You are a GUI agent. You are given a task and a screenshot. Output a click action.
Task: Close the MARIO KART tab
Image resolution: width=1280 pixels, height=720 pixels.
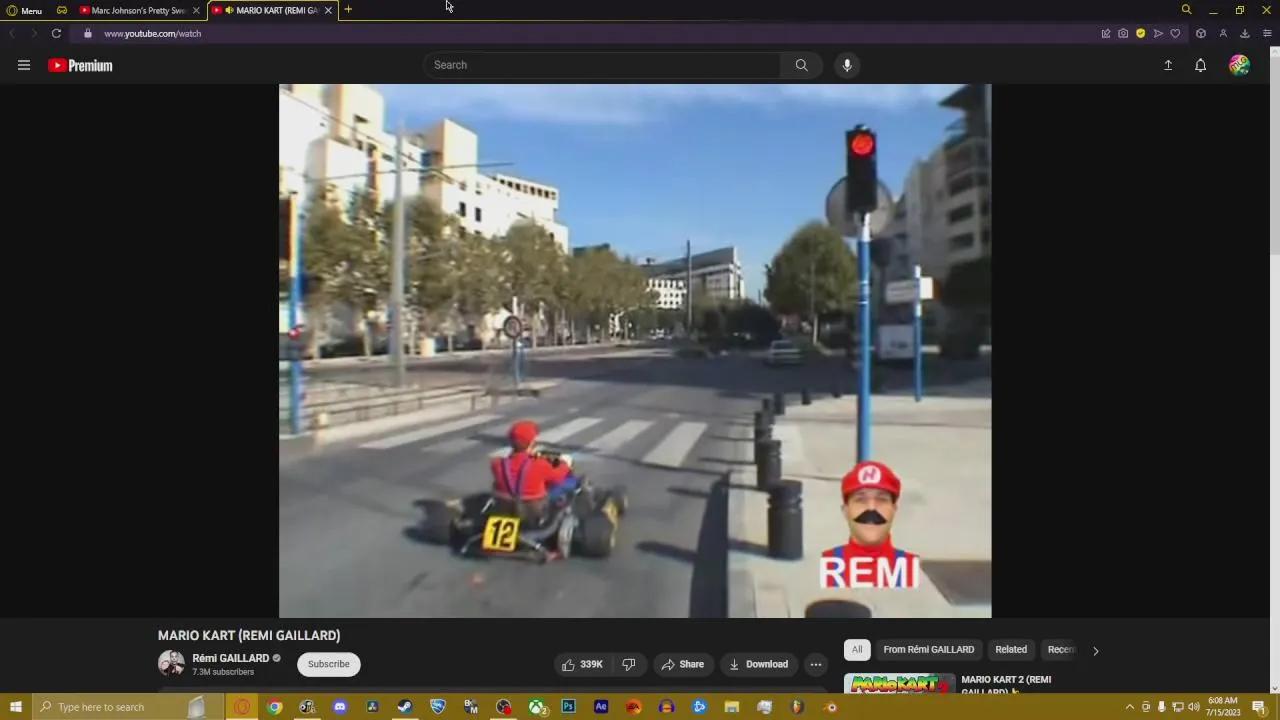(328, 10)
